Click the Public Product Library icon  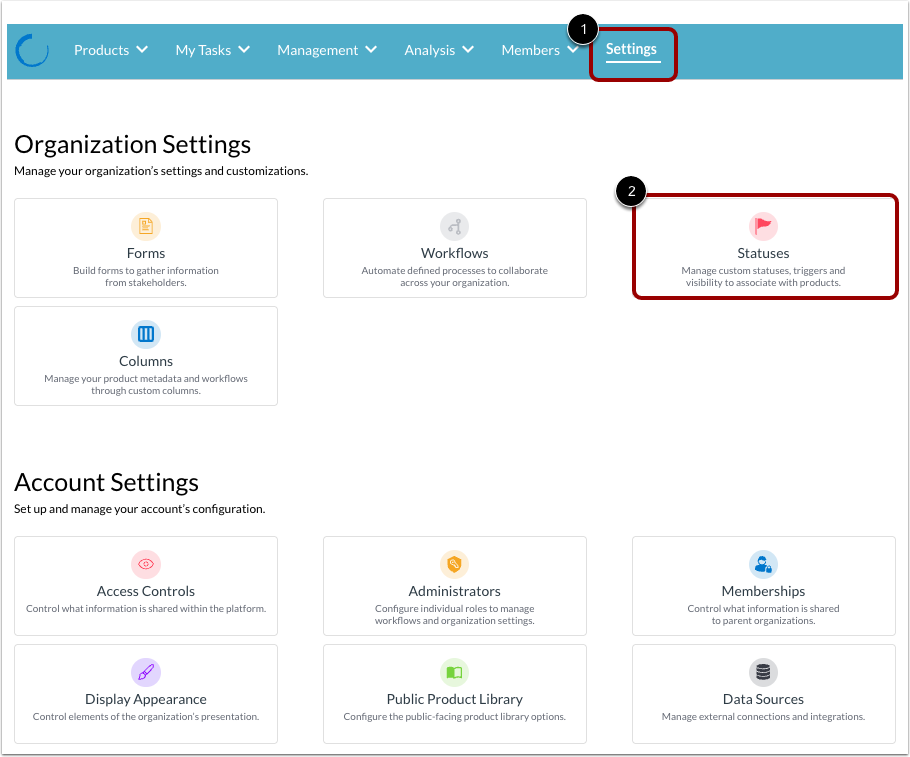tap(454, 672)
